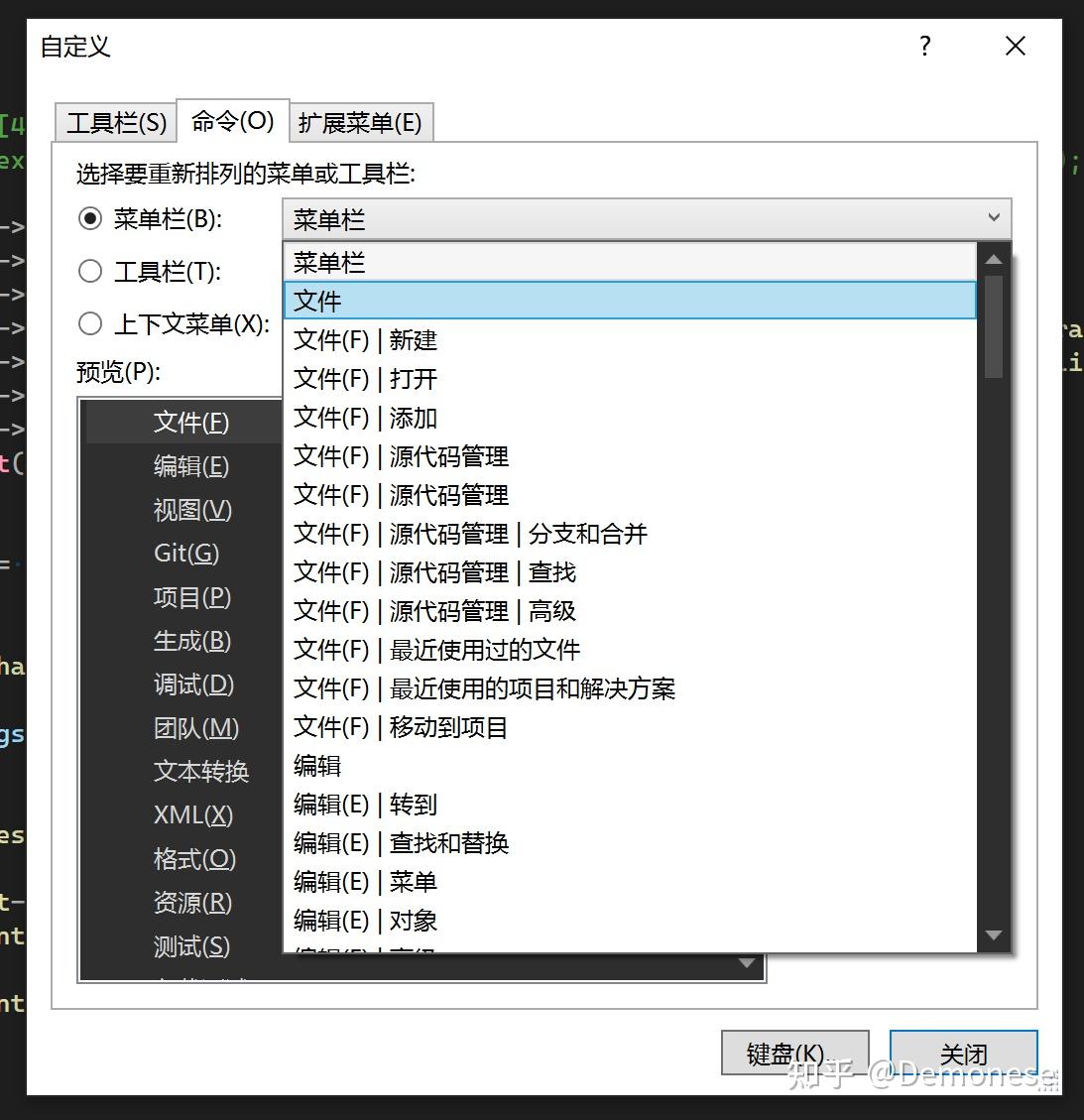Select the 命令(O) tab
This screenshot has width=1084, height=1120.
231,121
